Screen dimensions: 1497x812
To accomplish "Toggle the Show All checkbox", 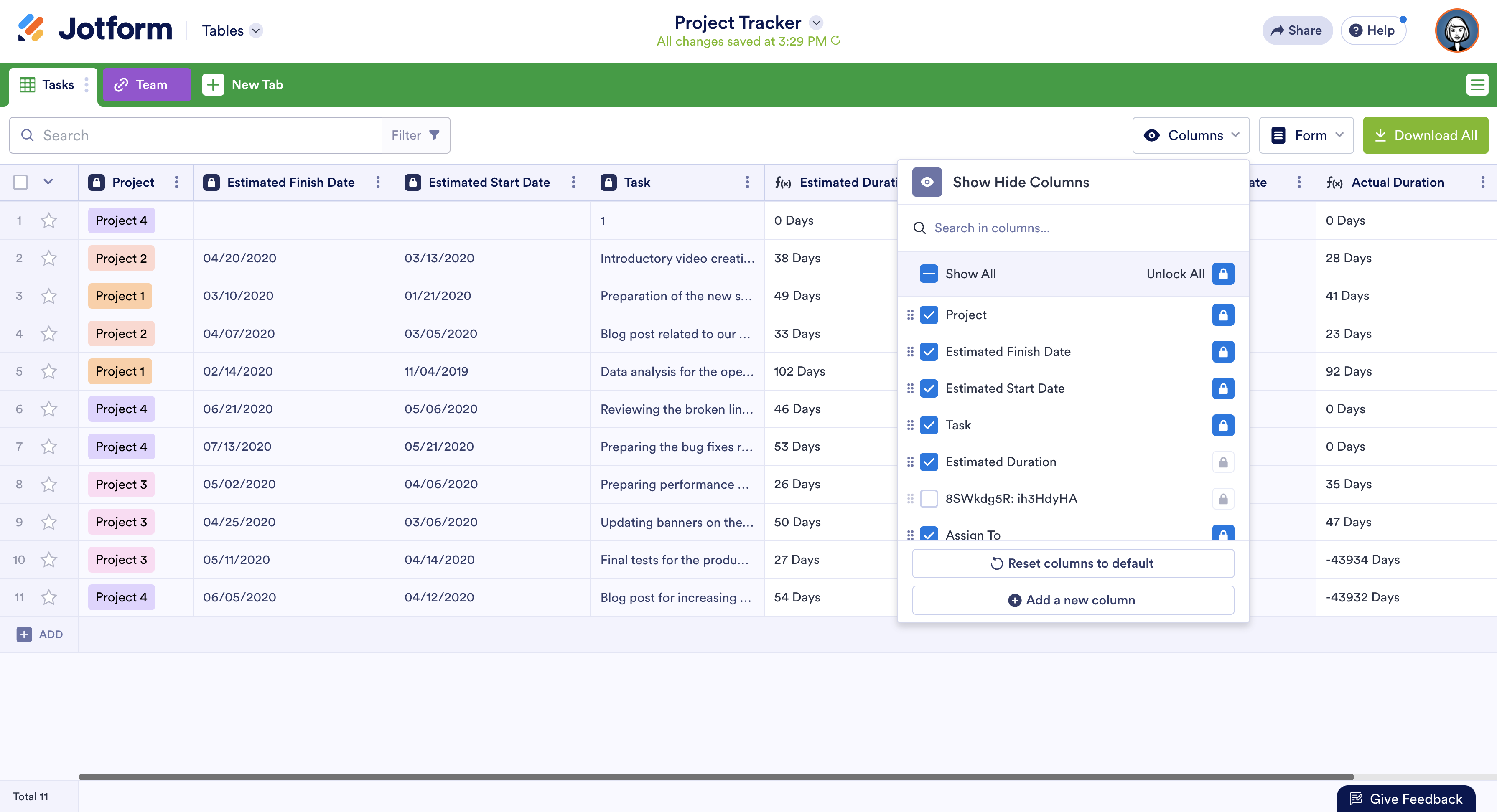I will [929, 274].
